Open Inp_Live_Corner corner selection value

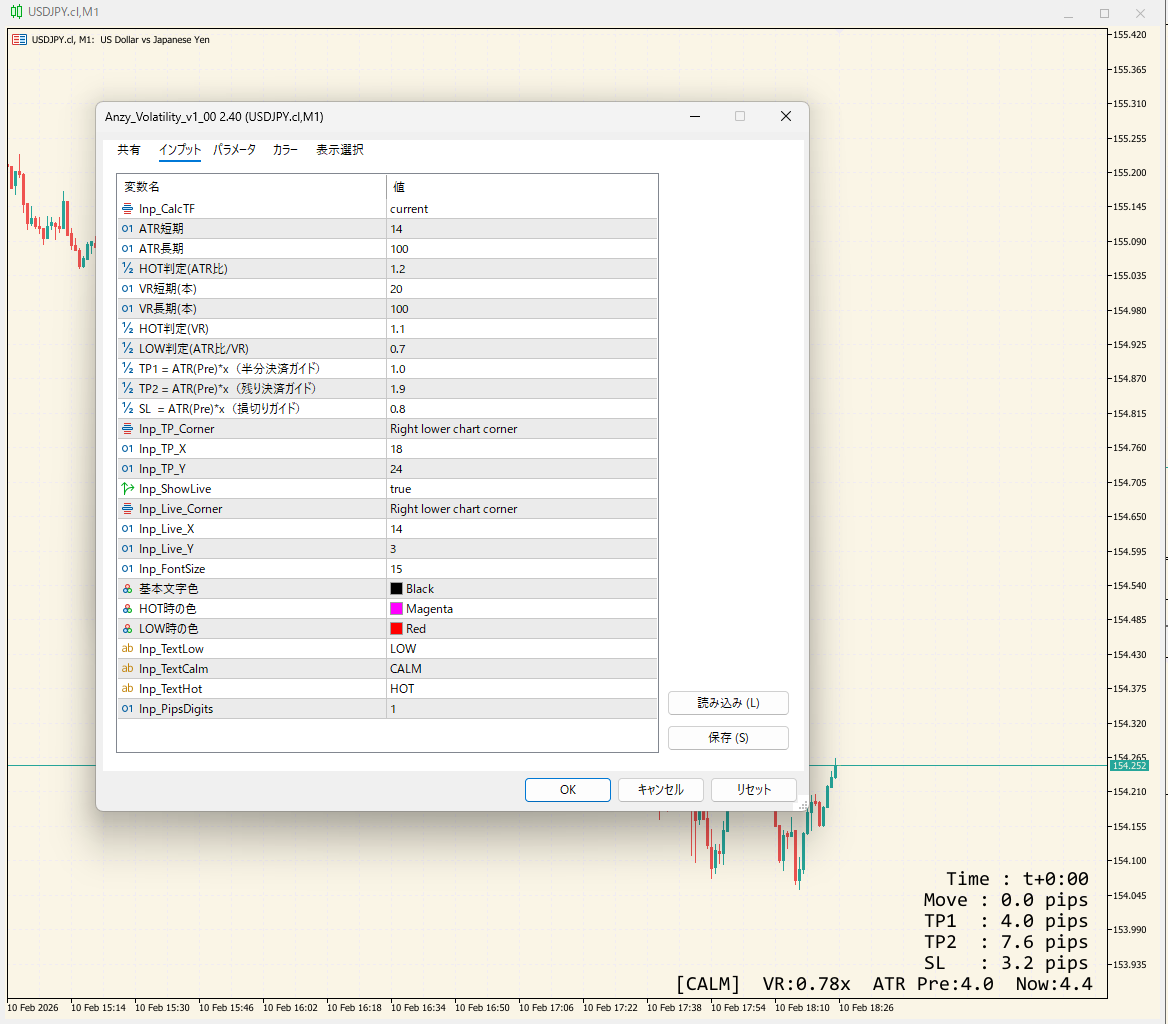pyautogui.click(x=454, y=509)
